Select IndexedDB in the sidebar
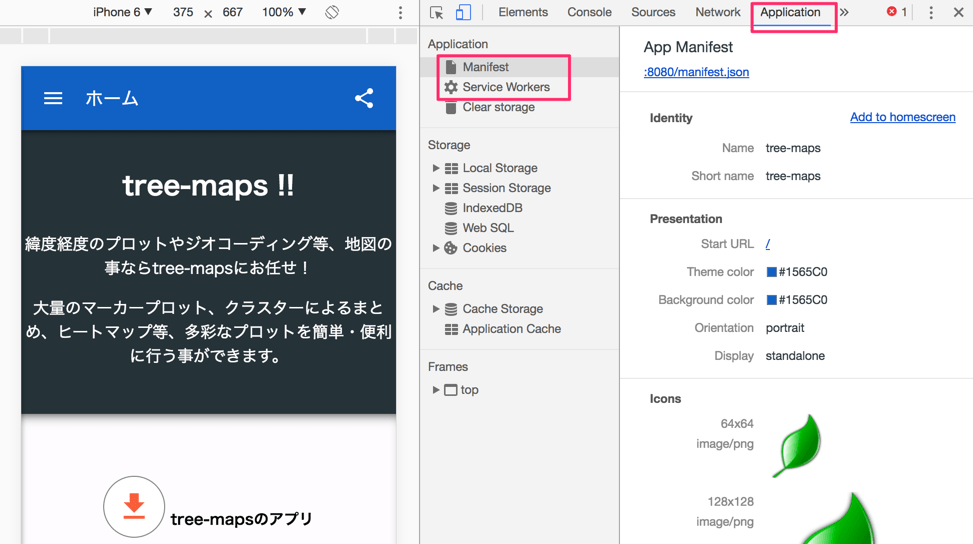 click(493, 208)
